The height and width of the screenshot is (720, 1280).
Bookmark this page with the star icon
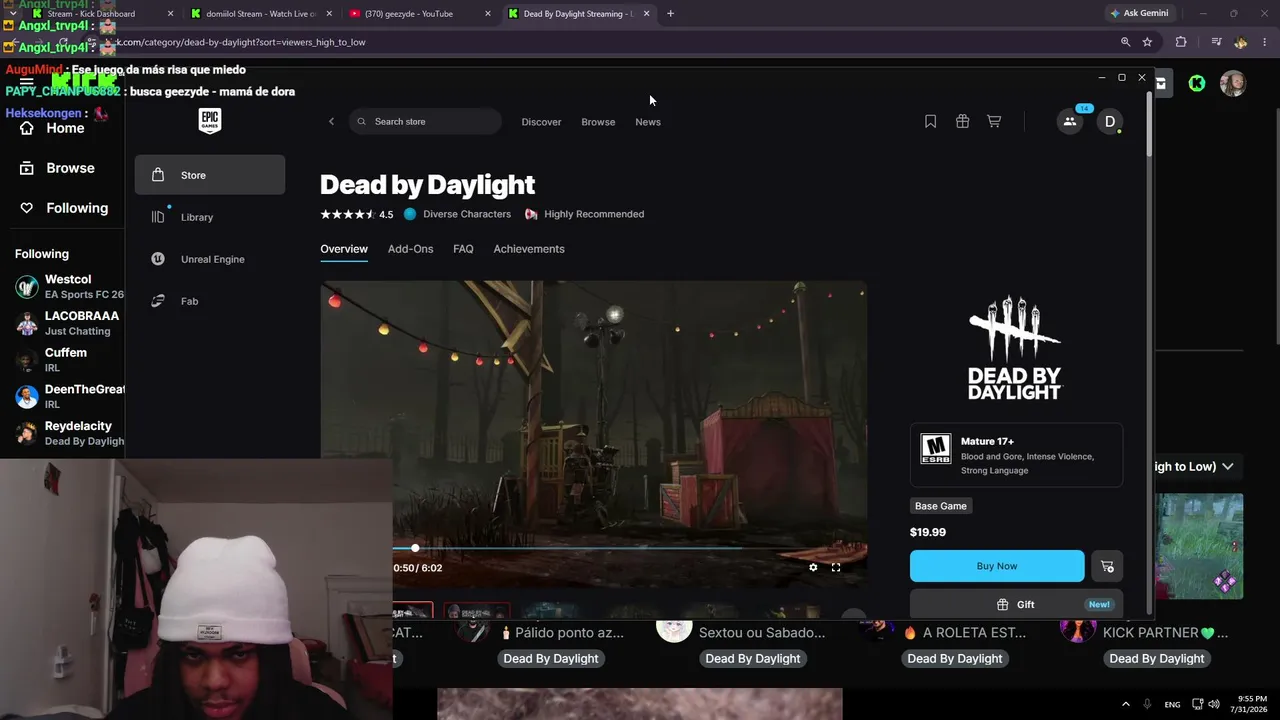coord(1147,42)
